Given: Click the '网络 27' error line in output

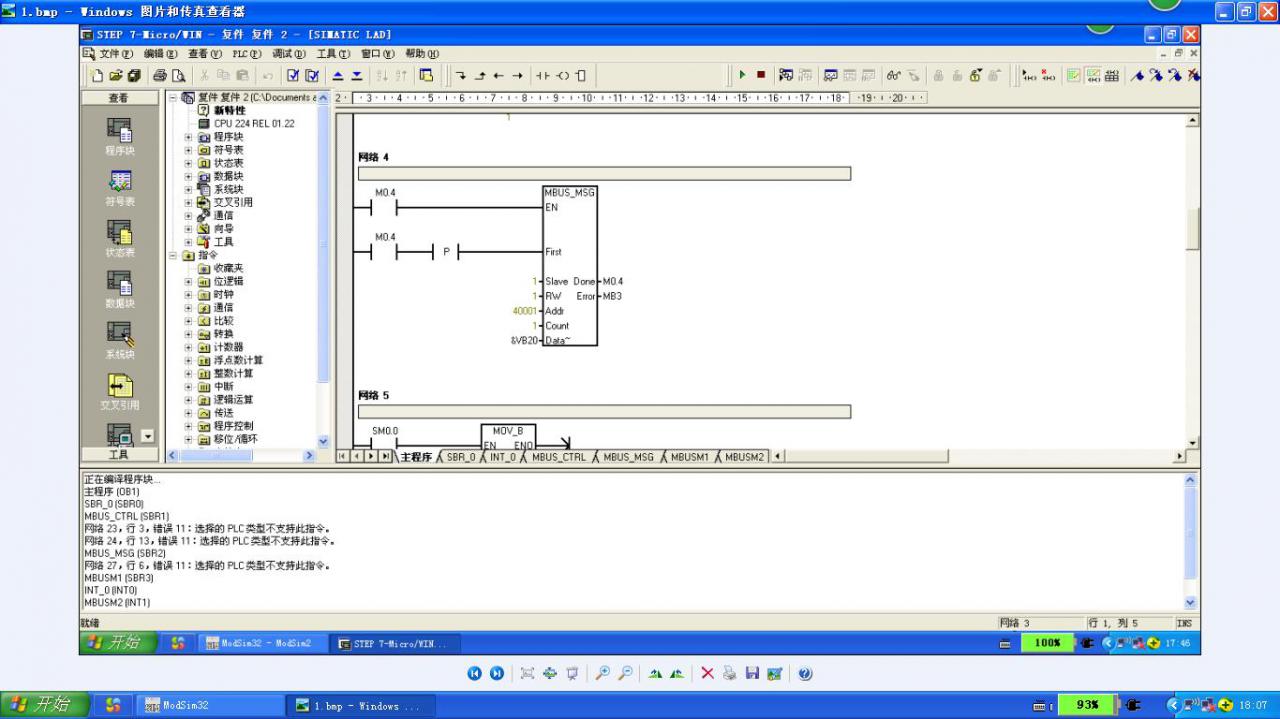Looking at the screenshot, I should coord(207,565).
